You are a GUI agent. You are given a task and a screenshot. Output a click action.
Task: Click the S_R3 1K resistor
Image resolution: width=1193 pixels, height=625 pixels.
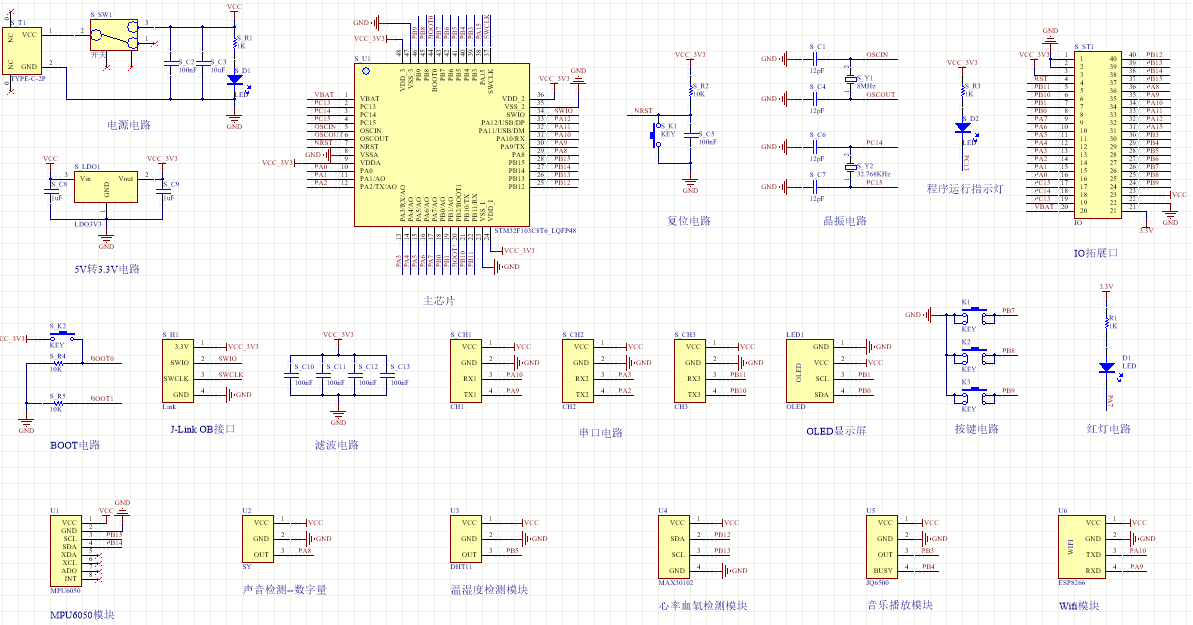coord(962,90)
